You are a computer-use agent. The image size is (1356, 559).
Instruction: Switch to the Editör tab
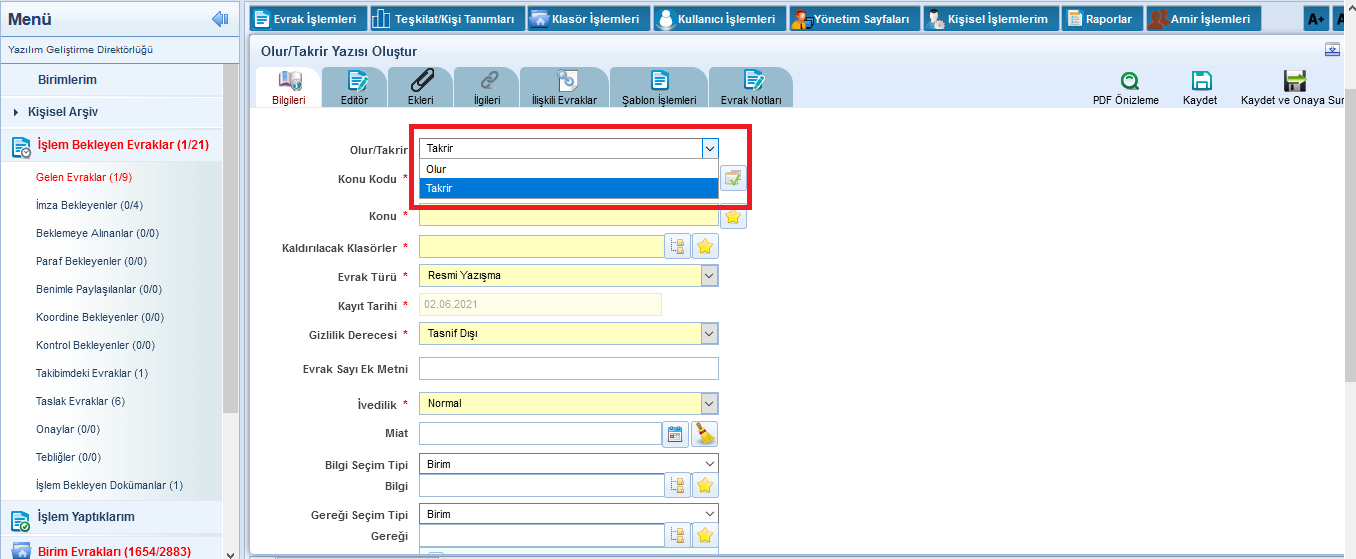coord(354,88)
